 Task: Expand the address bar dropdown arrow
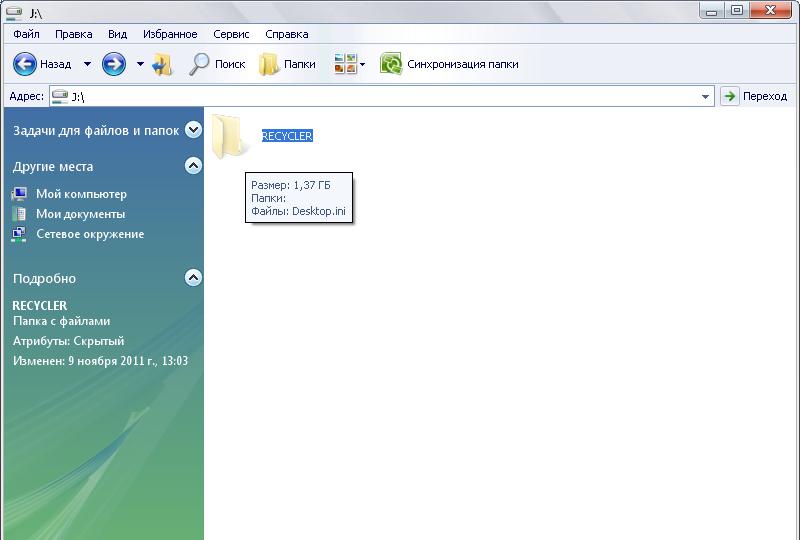705,96
